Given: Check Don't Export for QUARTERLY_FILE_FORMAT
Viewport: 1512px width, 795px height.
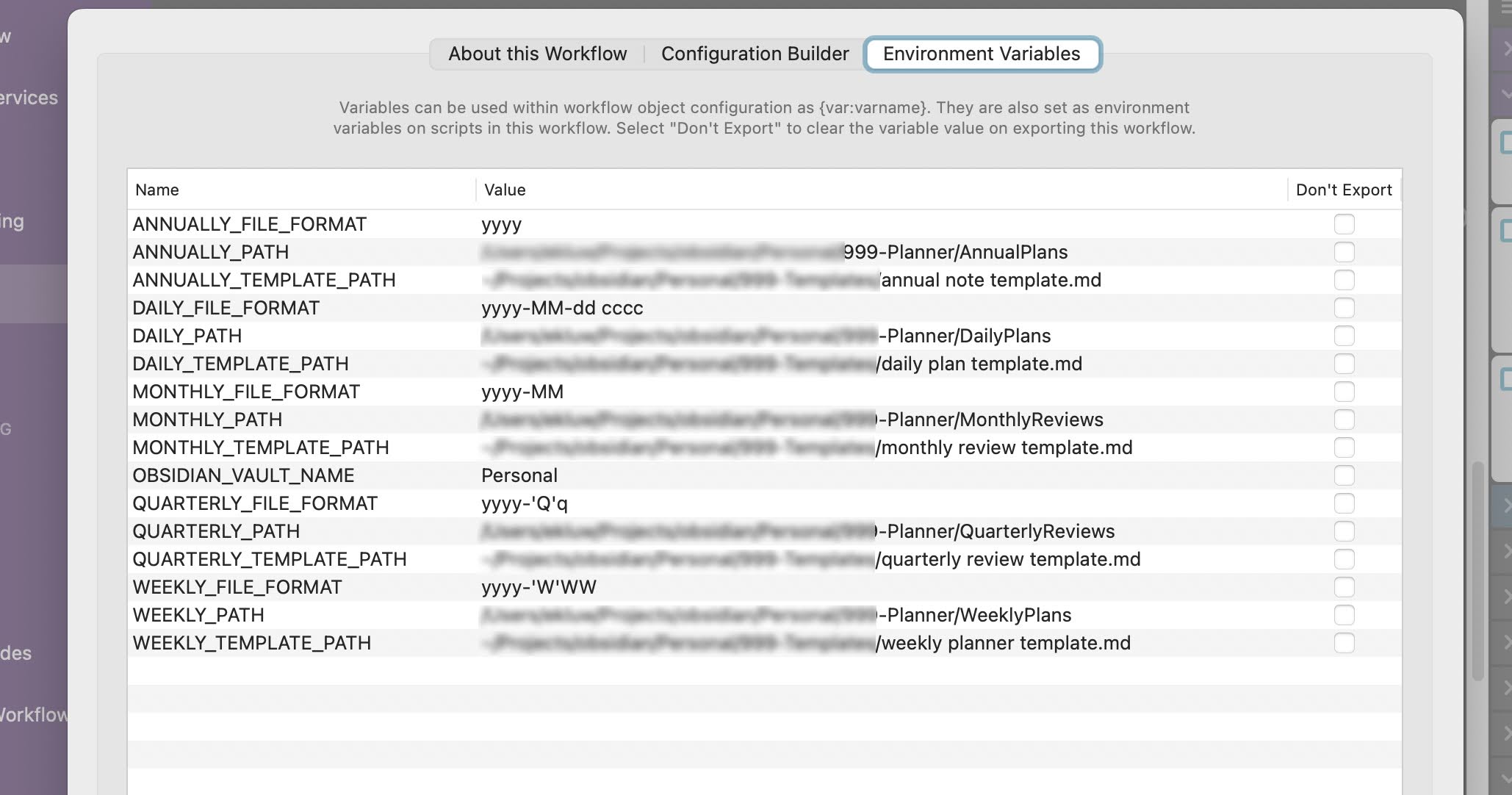Looking at the screenshot, I should click(1344, 503).
